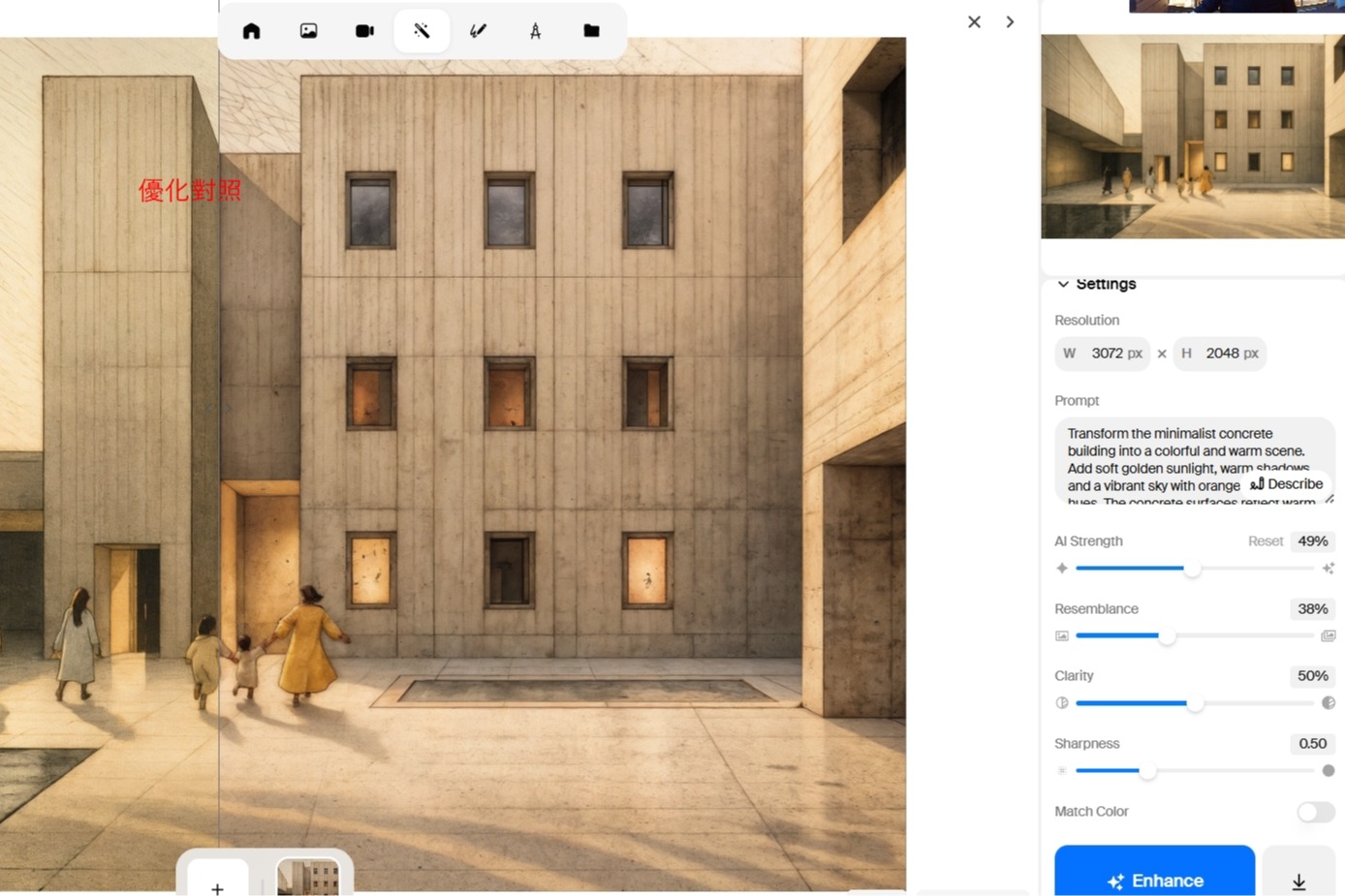
Task: Open the image generation tool icon
Action: click(x=308, y=31)
